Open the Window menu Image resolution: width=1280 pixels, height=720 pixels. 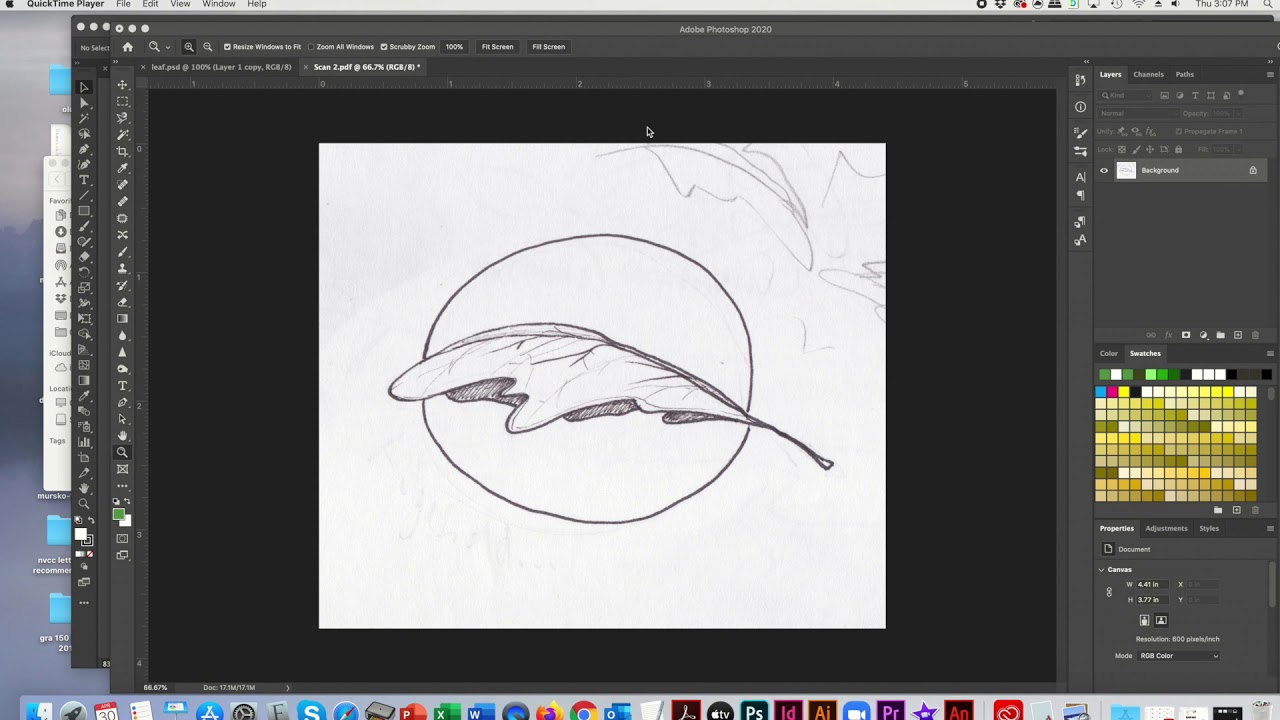219,4
